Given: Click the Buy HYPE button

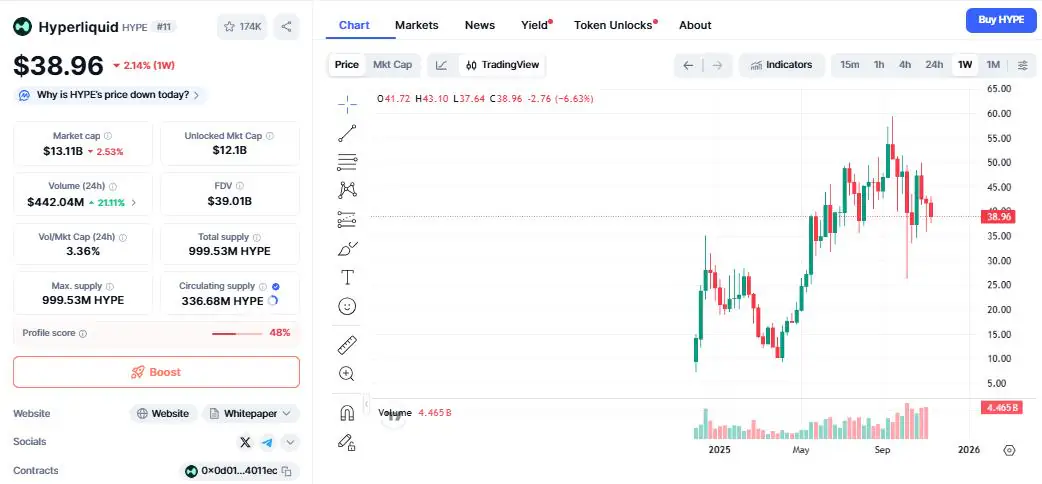Looking at the screenshot, I should (1000, 20).
